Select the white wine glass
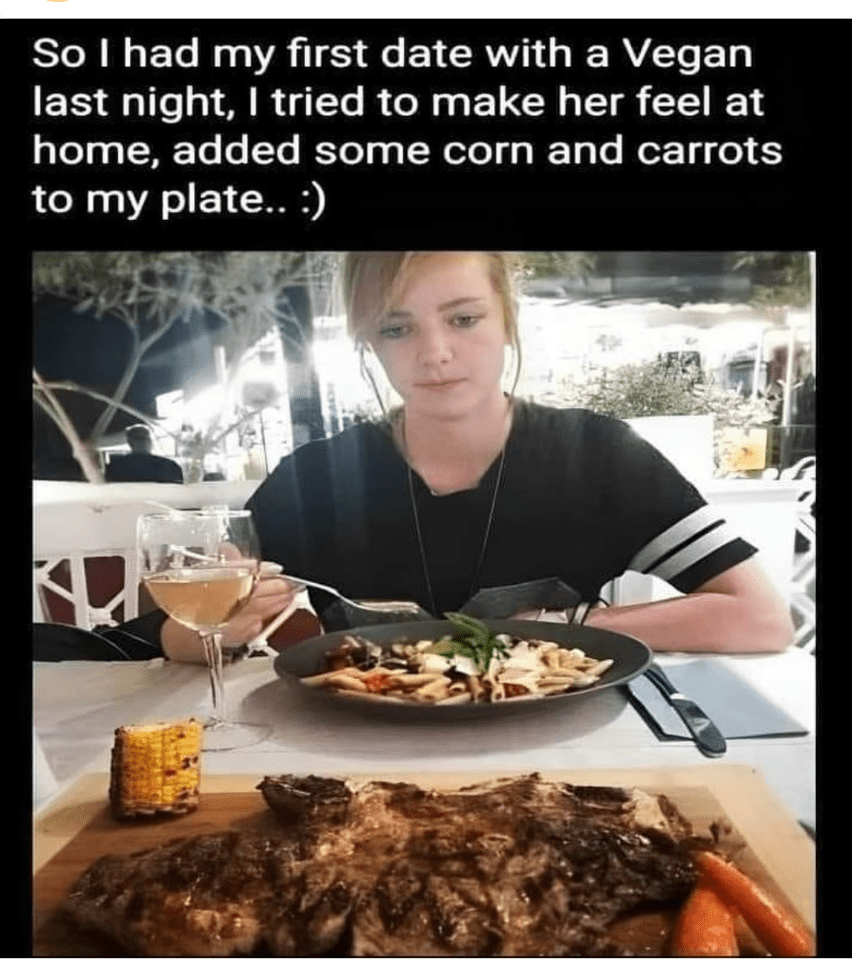 pyautogui.click(x=204, y=623)
